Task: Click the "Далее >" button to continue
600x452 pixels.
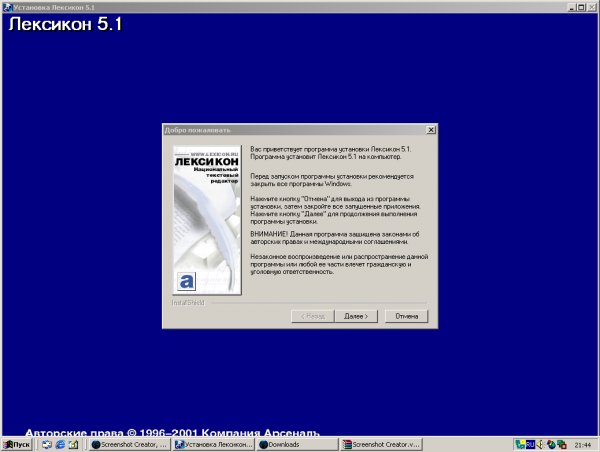Action: 356,316
